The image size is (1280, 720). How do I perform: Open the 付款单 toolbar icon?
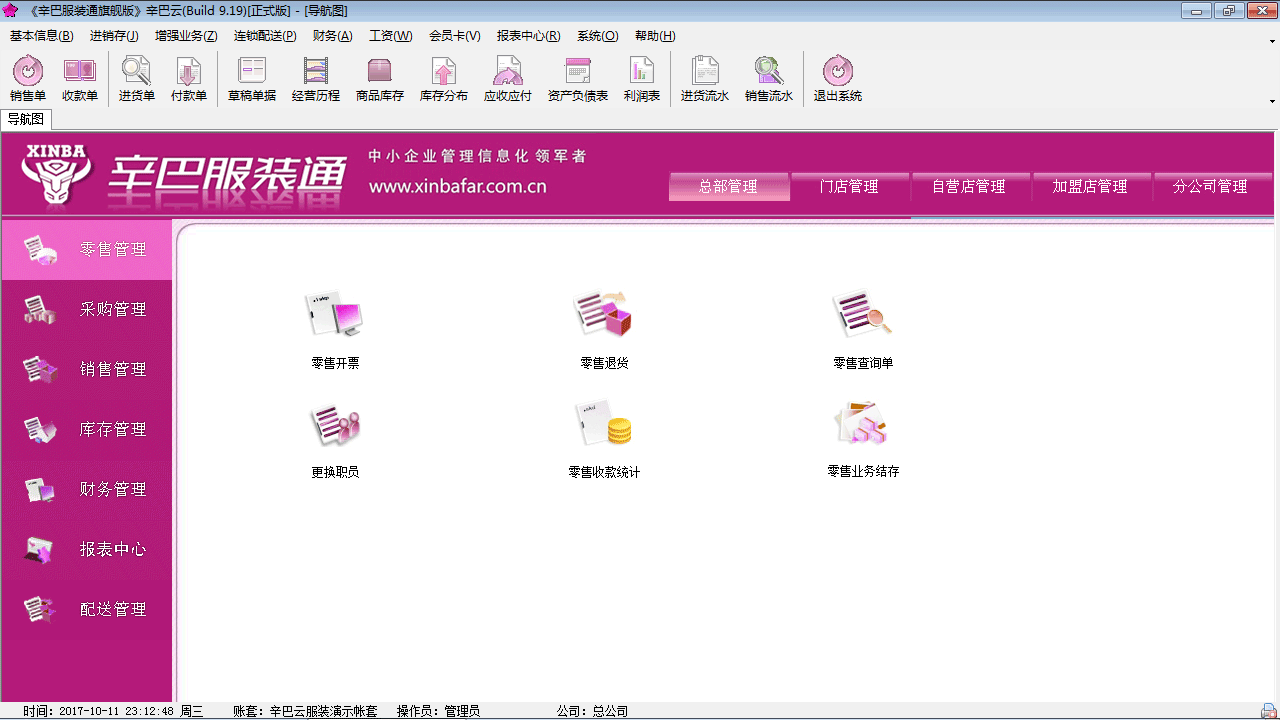click(x=189, y=80)
